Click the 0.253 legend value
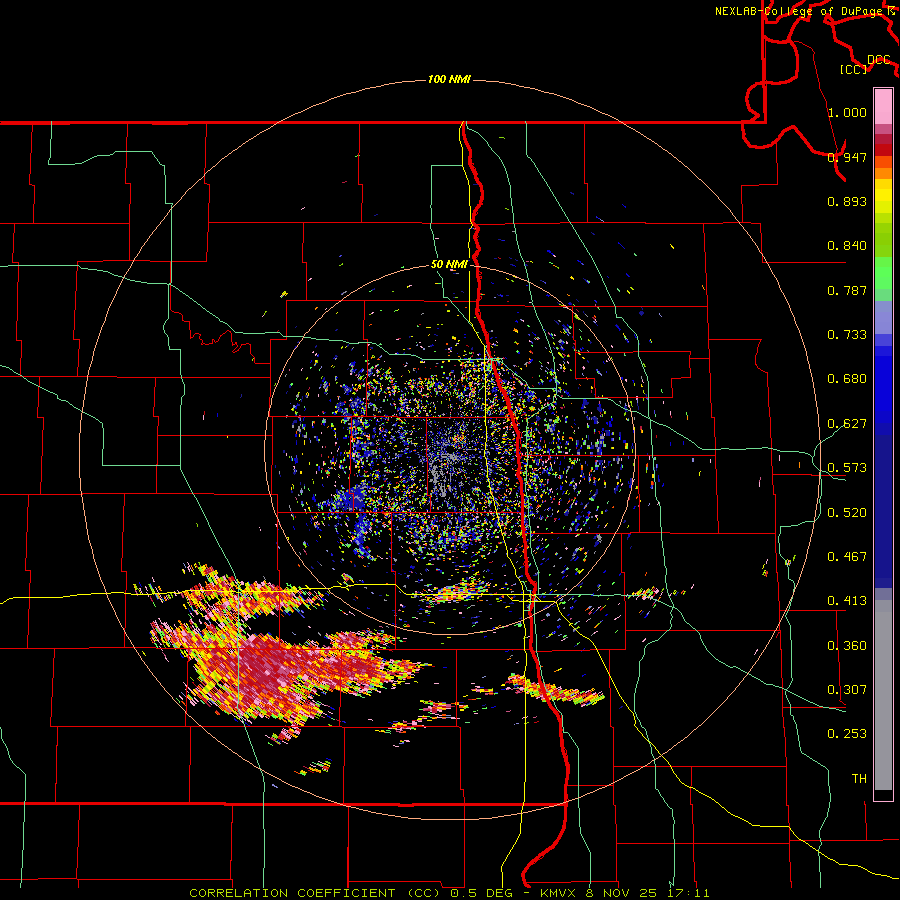The width and height of the screenshot is (900, 900). pos(847,734)
